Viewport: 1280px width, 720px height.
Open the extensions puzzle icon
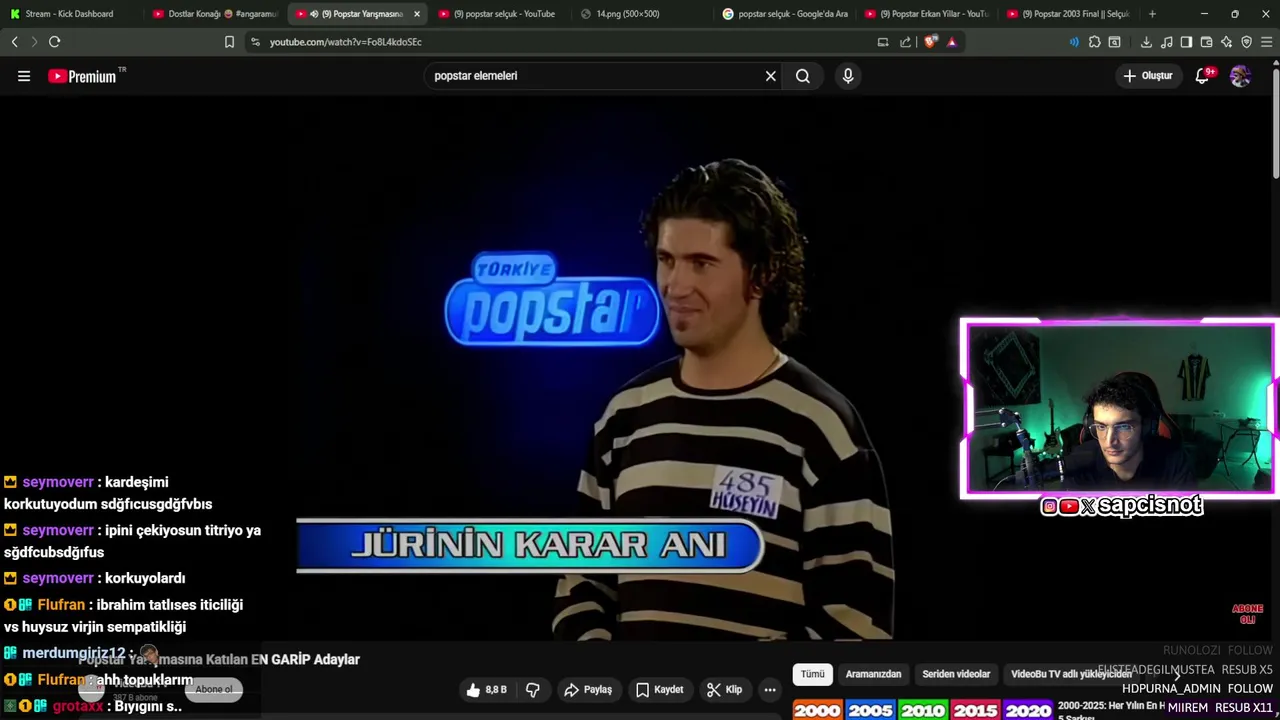[1095, 42]
